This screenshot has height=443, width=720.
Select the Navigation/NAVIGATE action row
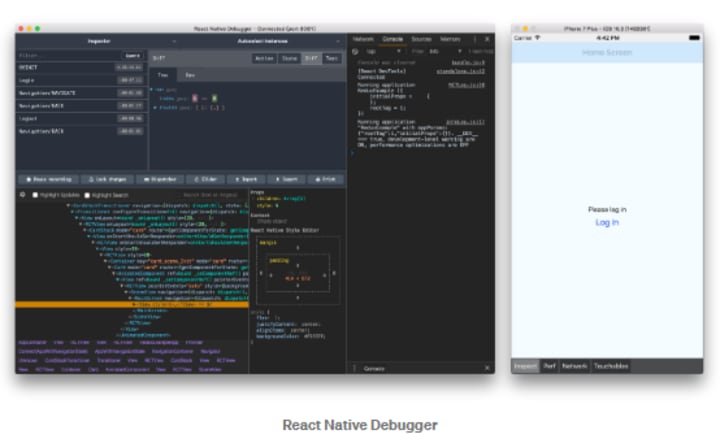pos(81,93)
